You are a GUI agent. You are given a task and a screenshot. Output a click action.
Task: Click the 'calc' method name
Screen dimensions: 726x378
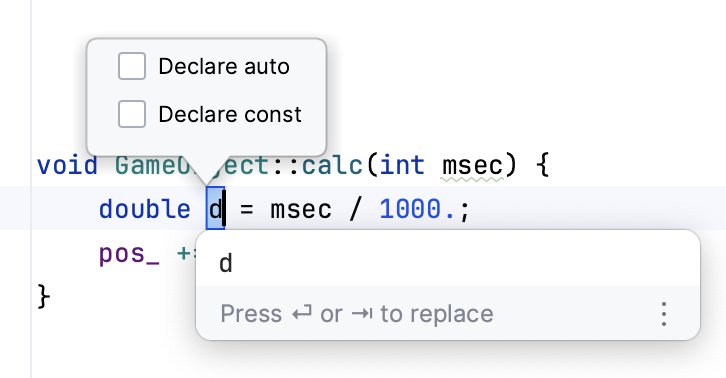pyautogui.click(x=332, y=165)
